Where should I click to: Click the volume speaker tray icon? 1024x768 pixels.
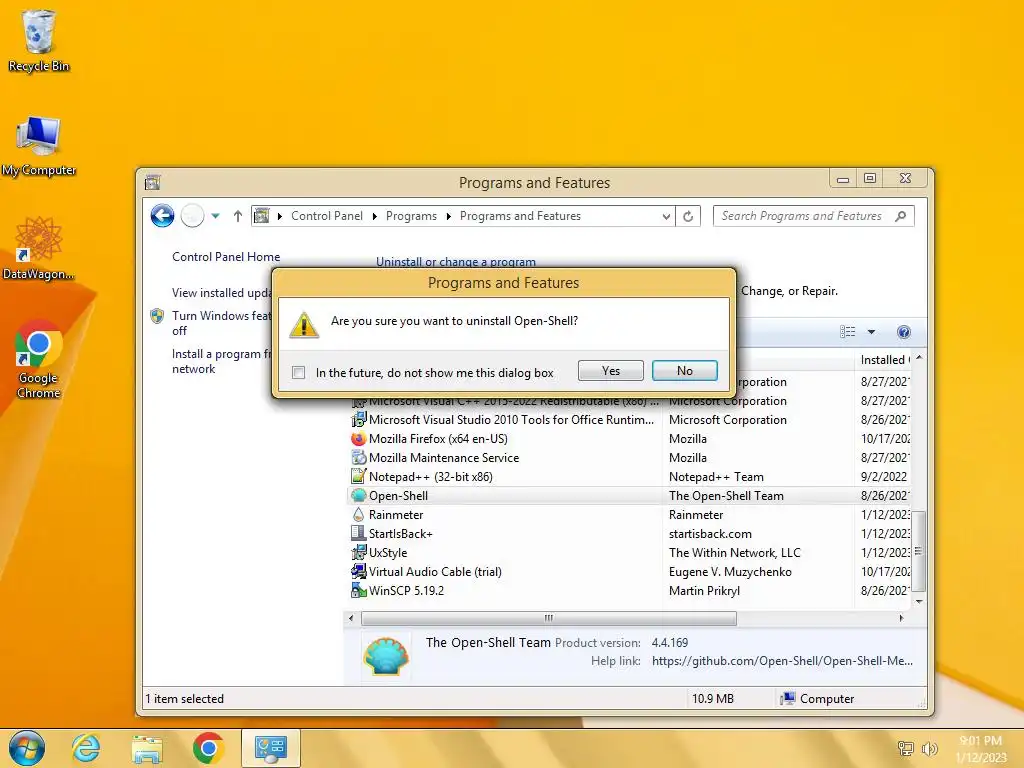(929, 748)
